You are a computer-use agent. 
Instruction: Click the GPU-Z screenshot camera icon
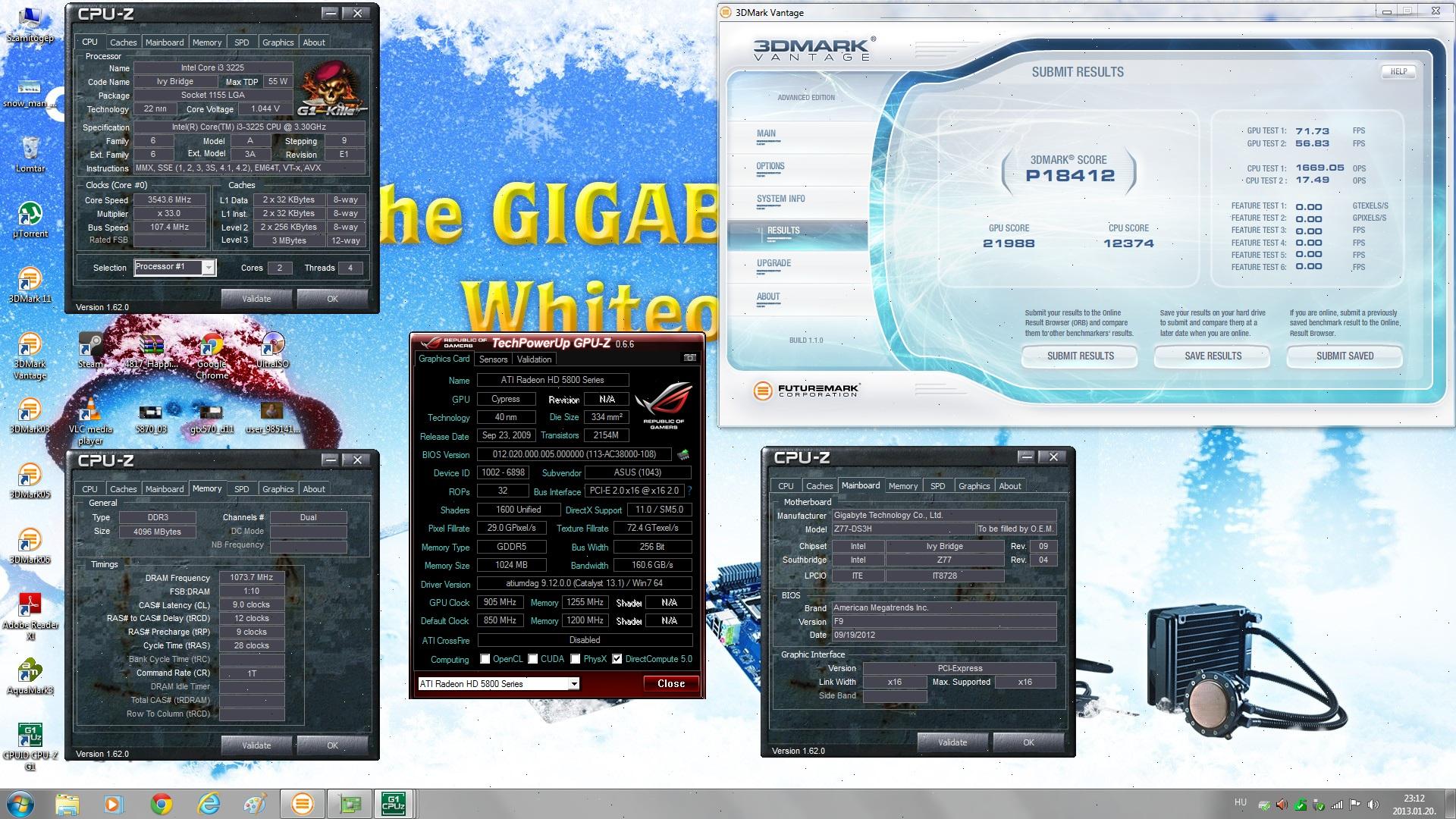coord(689,358)
